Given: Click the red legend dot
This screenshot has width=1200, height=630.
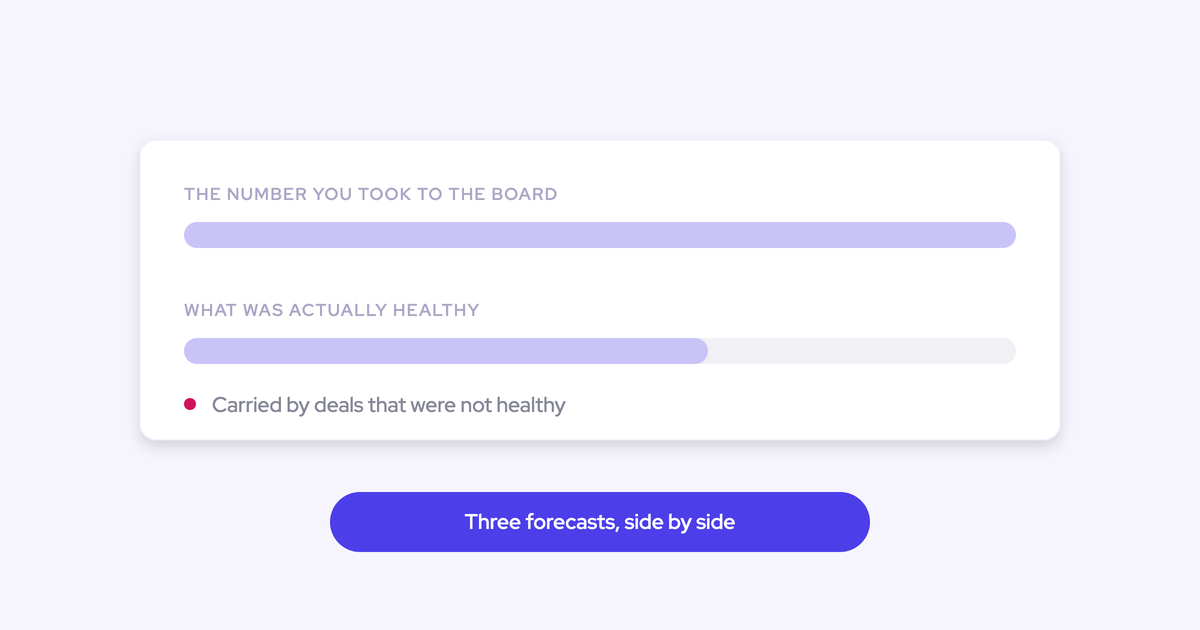Looking at the screenshot, I should coord(190,405).
